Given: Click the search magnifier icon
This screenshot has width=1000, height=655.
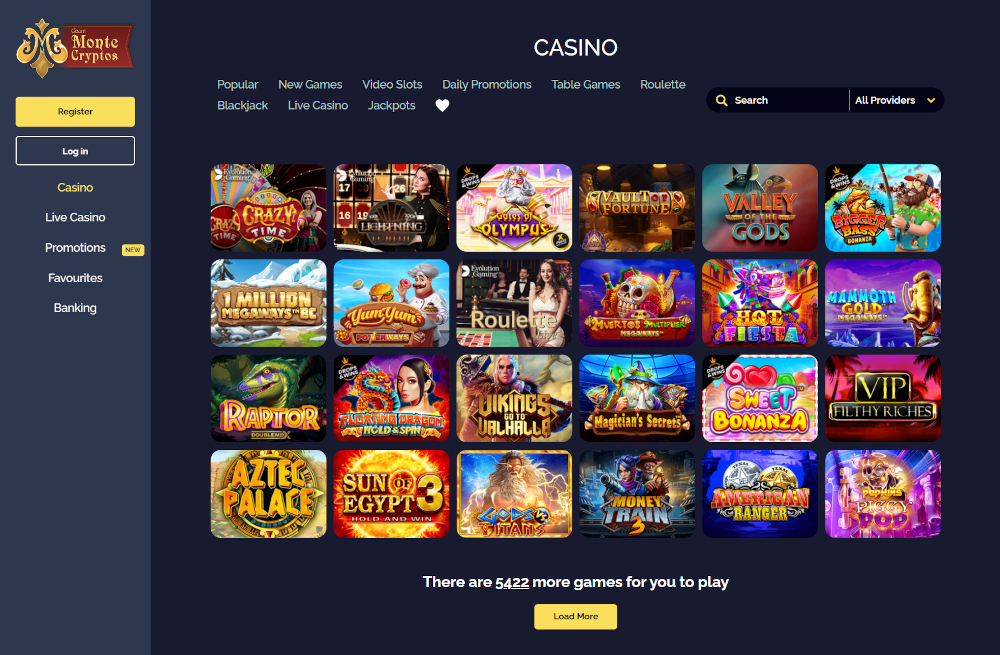Looking at the screenshot, I should 721,100.
